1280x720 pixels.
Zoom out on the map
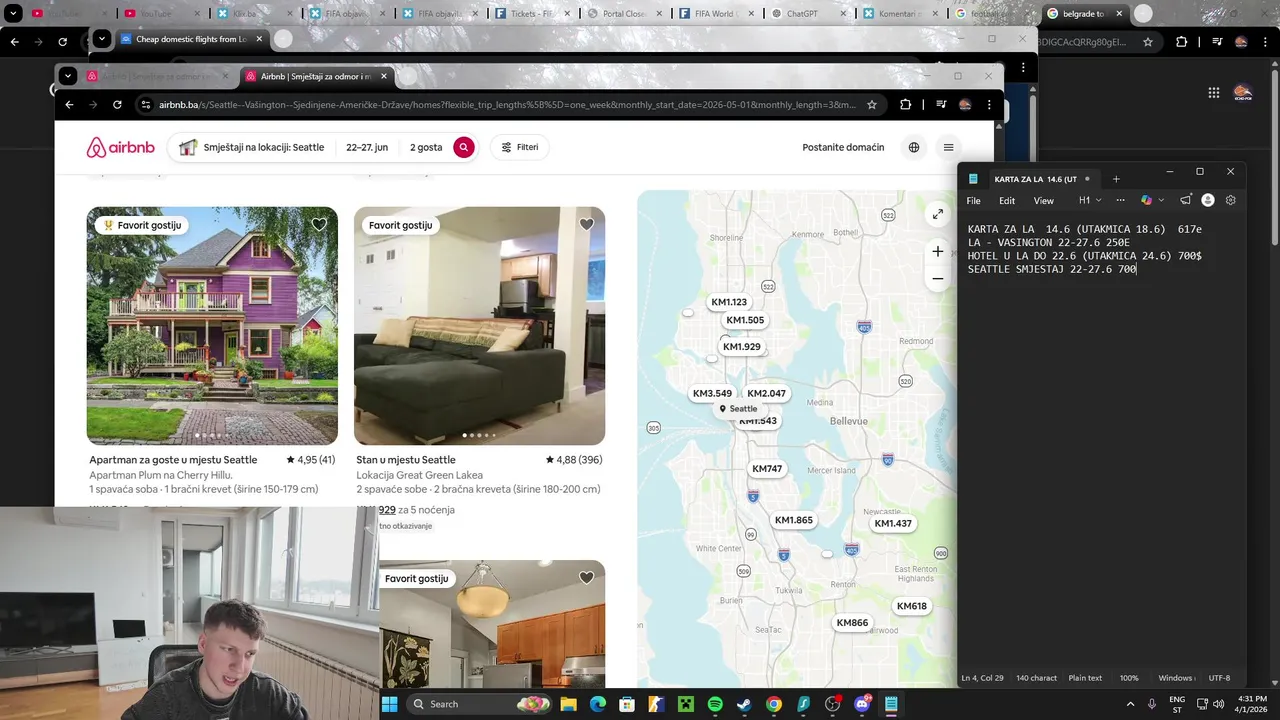tap(937, 279)
